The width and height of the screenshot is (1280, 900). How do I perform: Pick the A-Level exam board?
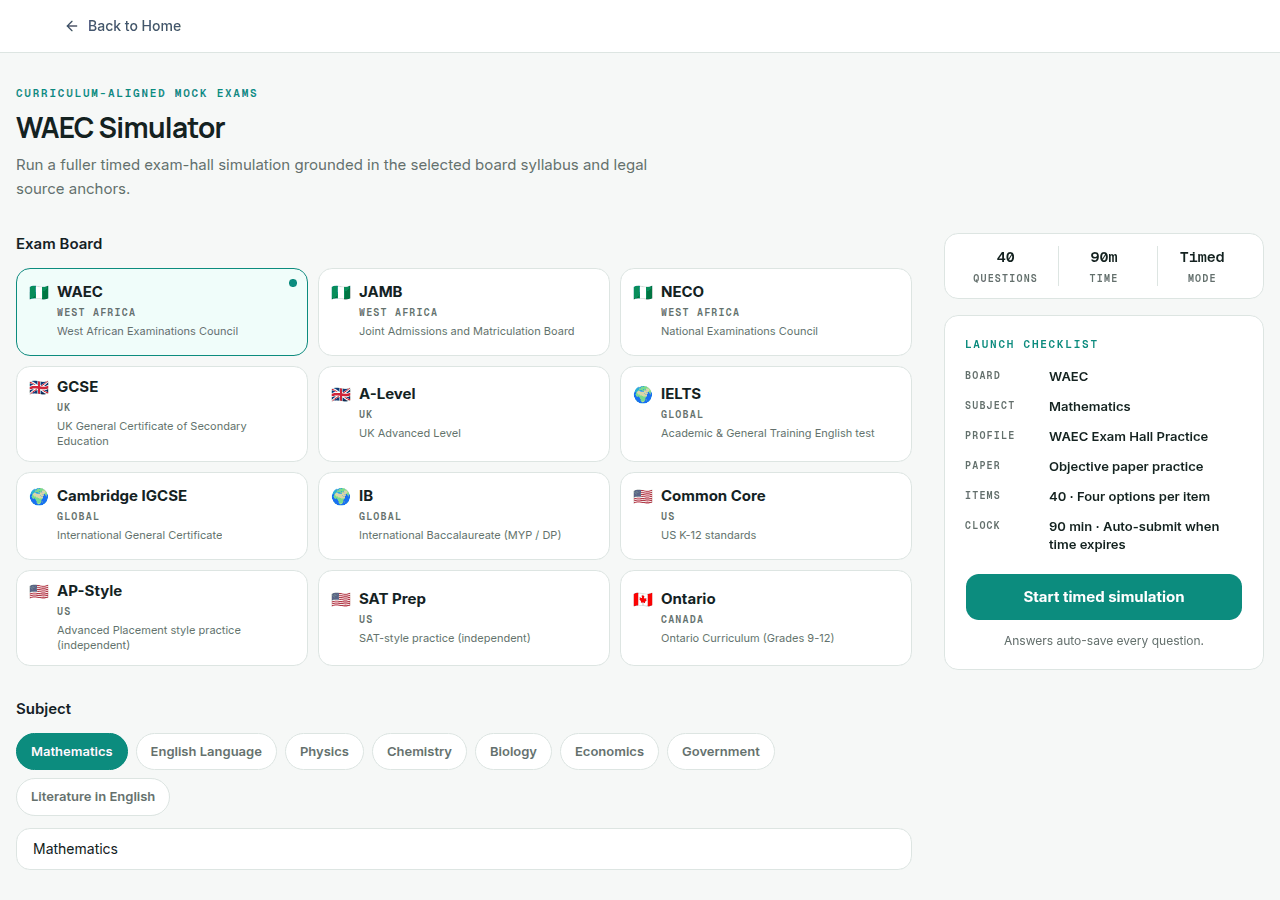click(x=464, y=414)
